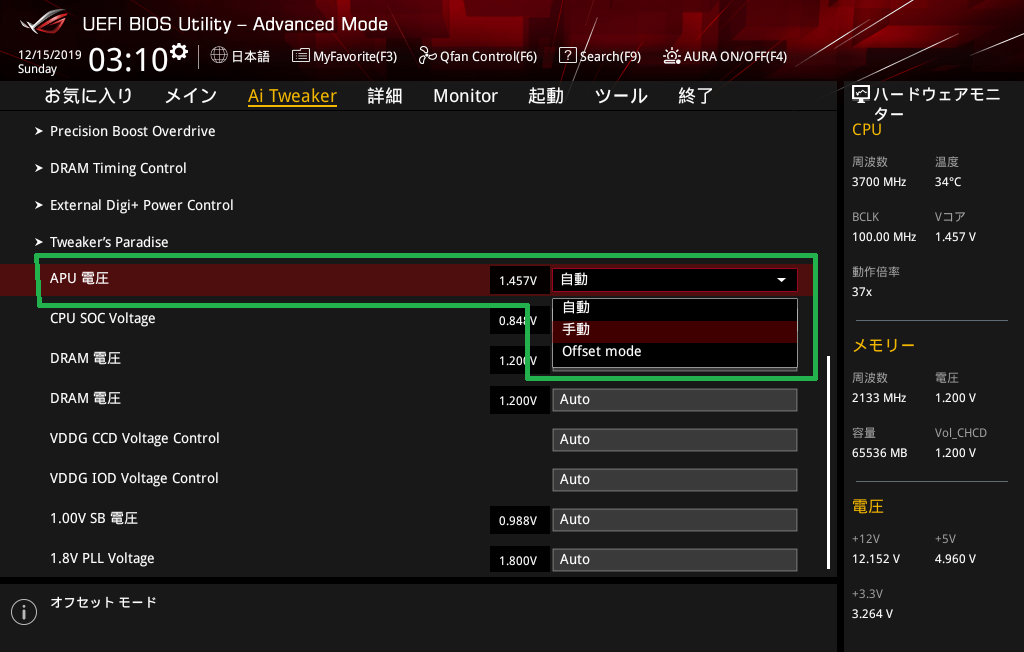Click the hardware monitor screen icon

861,95
